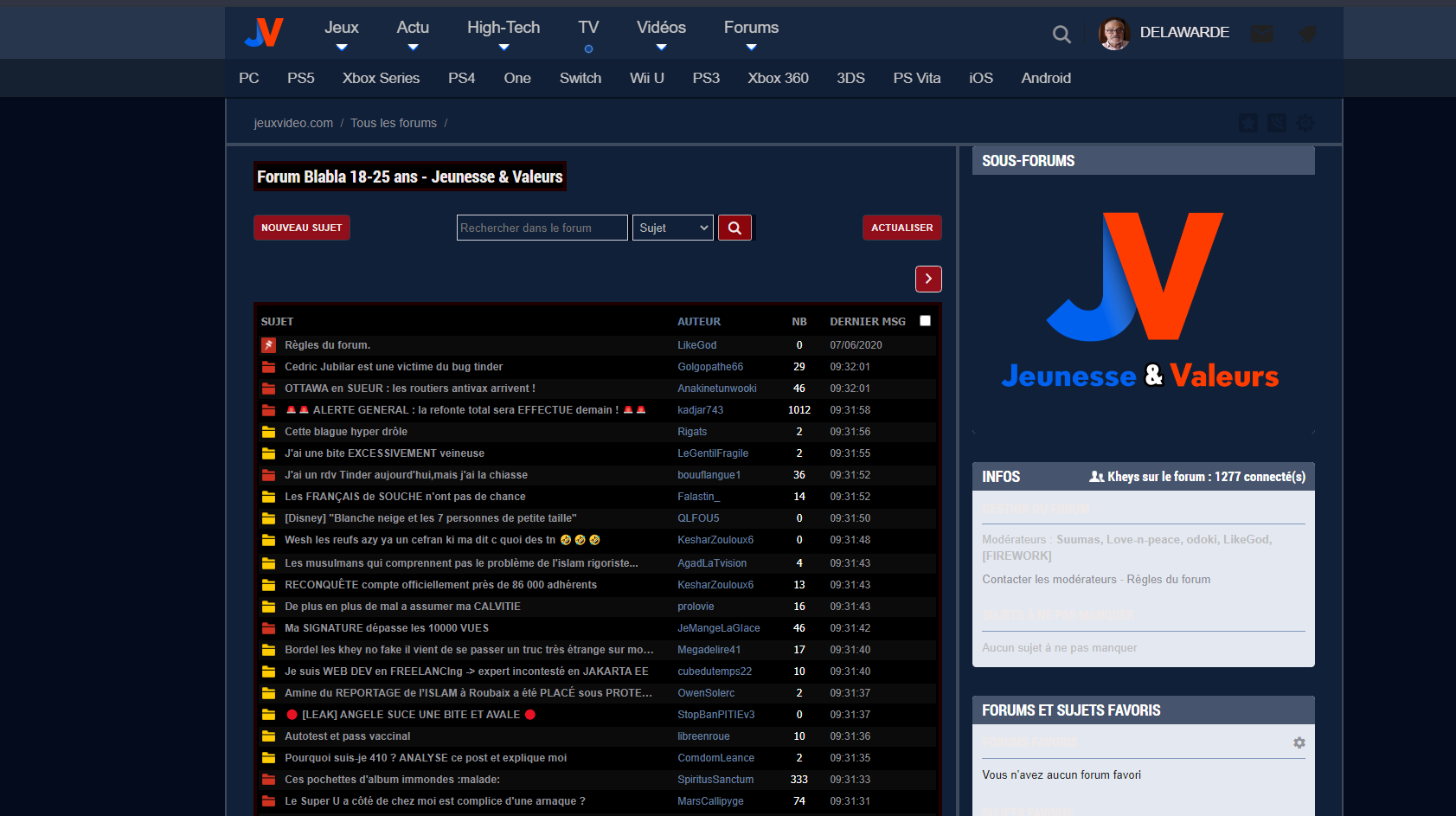Click the red forum search button
The height and width of the screenshot is (816, 1456).
(x=734, y=228)
